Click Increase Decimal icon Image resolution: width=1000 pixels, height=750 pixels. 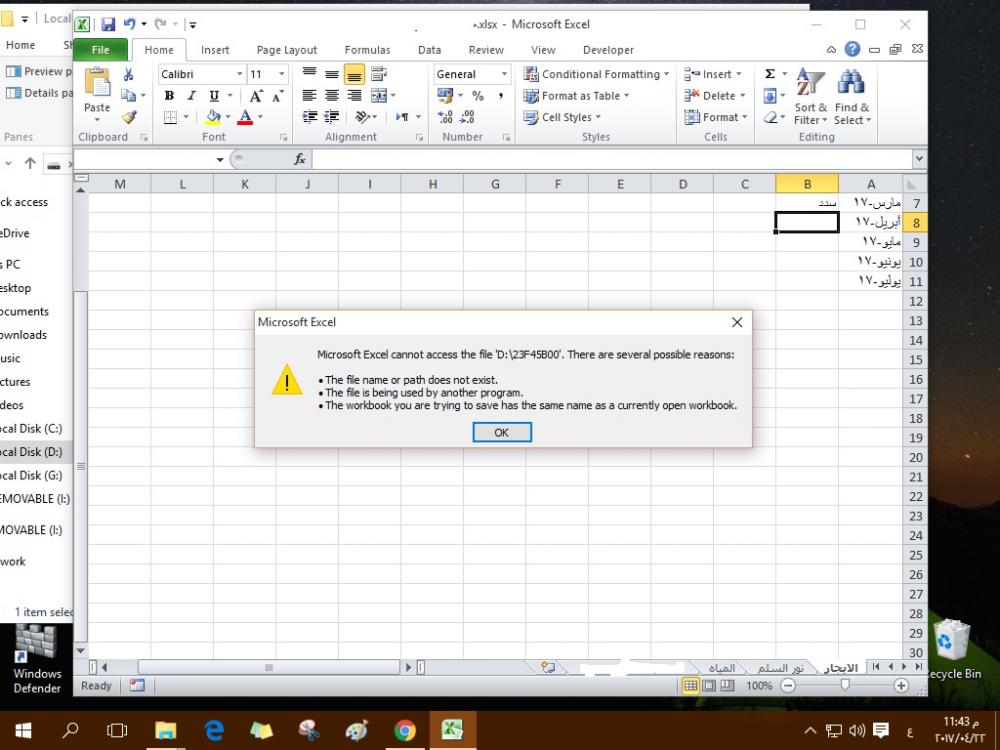445,117
